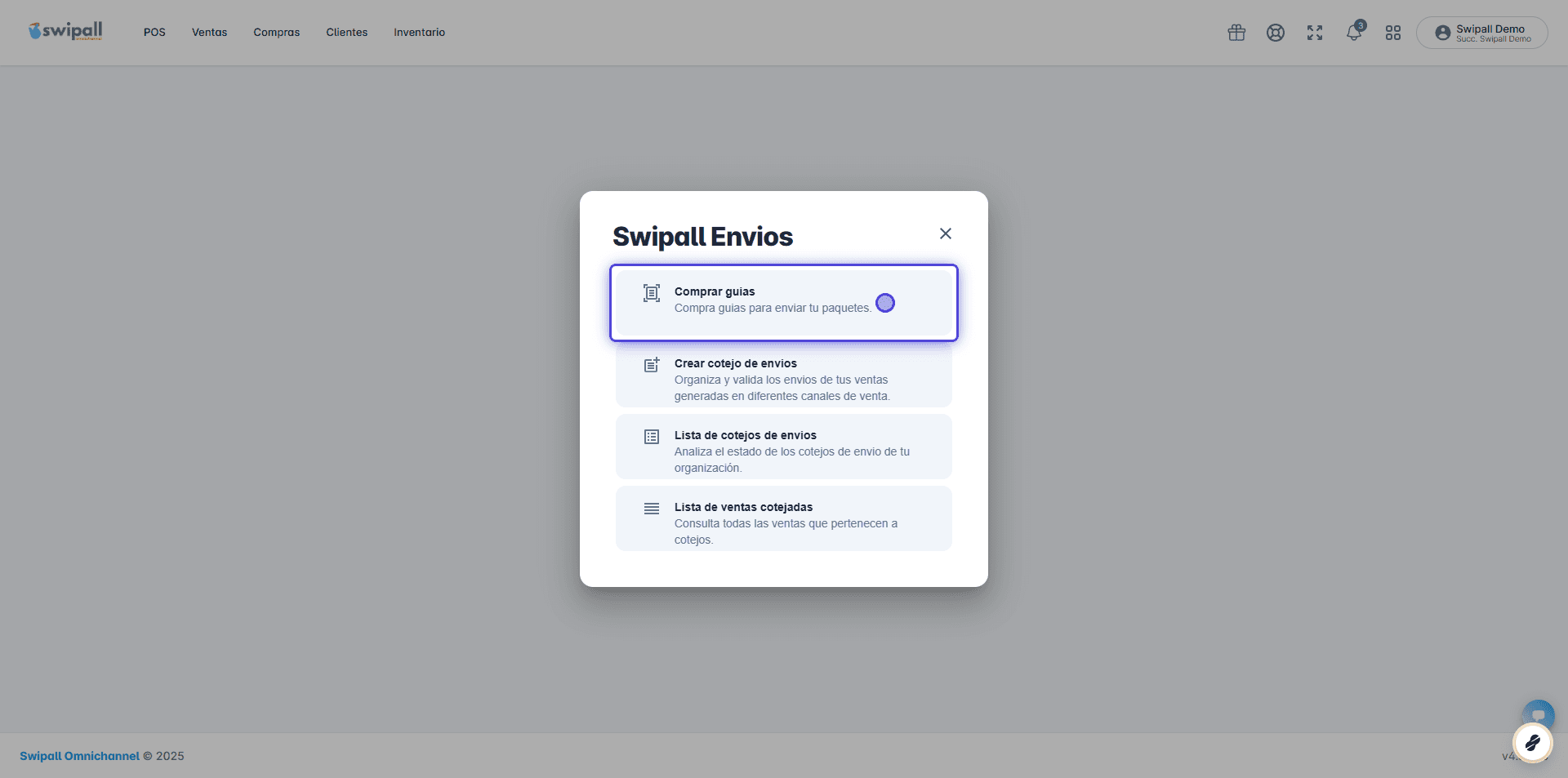Open the POS menu

(x=154, y=33)
